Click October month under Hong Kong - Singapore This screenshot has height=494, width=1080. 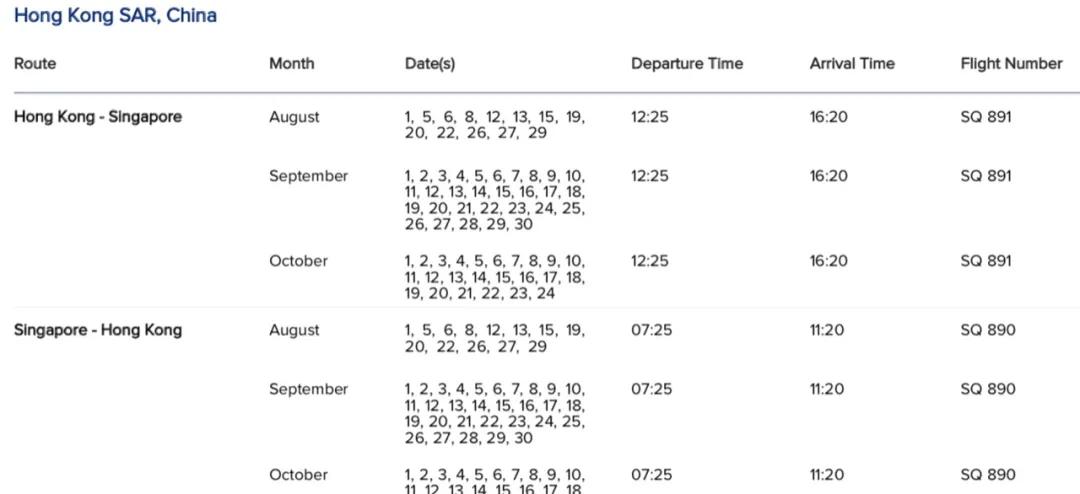click(x=298, y=261)
